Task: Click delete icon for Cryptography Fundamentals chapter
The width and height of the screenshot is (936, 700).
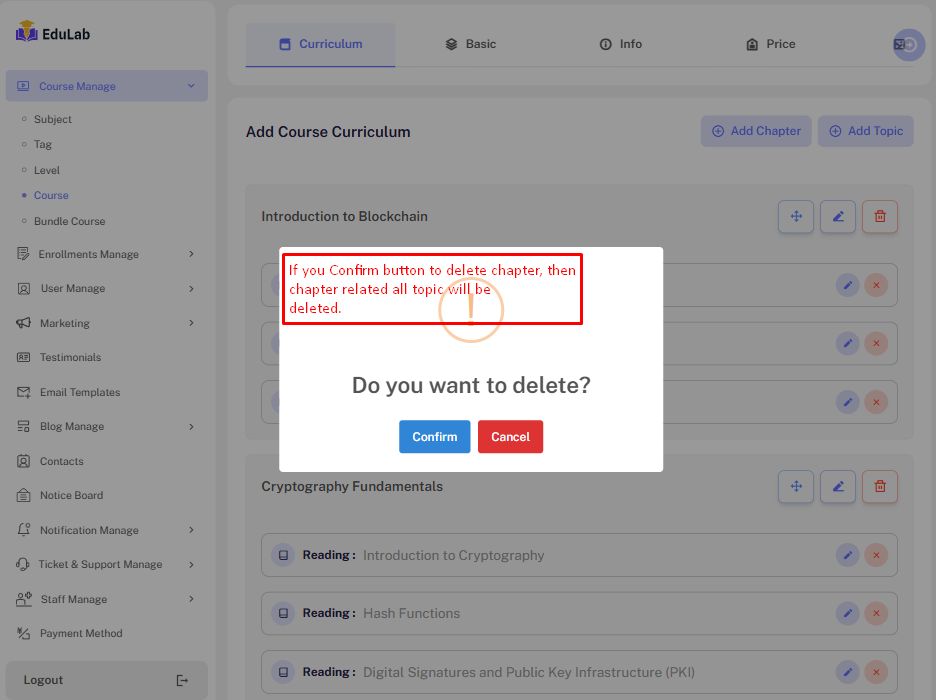Action: (880, 487)
